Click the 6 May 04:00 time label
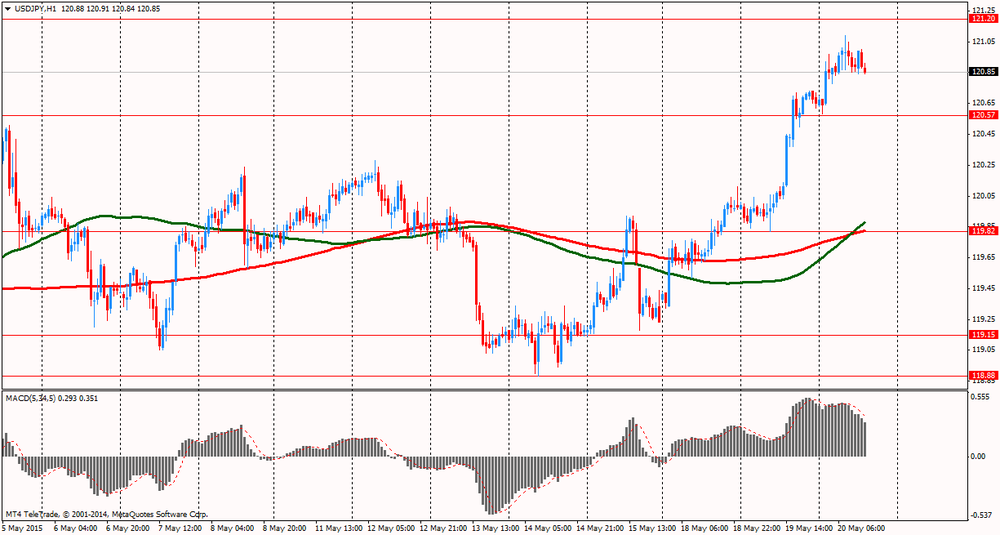 (x=75, y=529)
